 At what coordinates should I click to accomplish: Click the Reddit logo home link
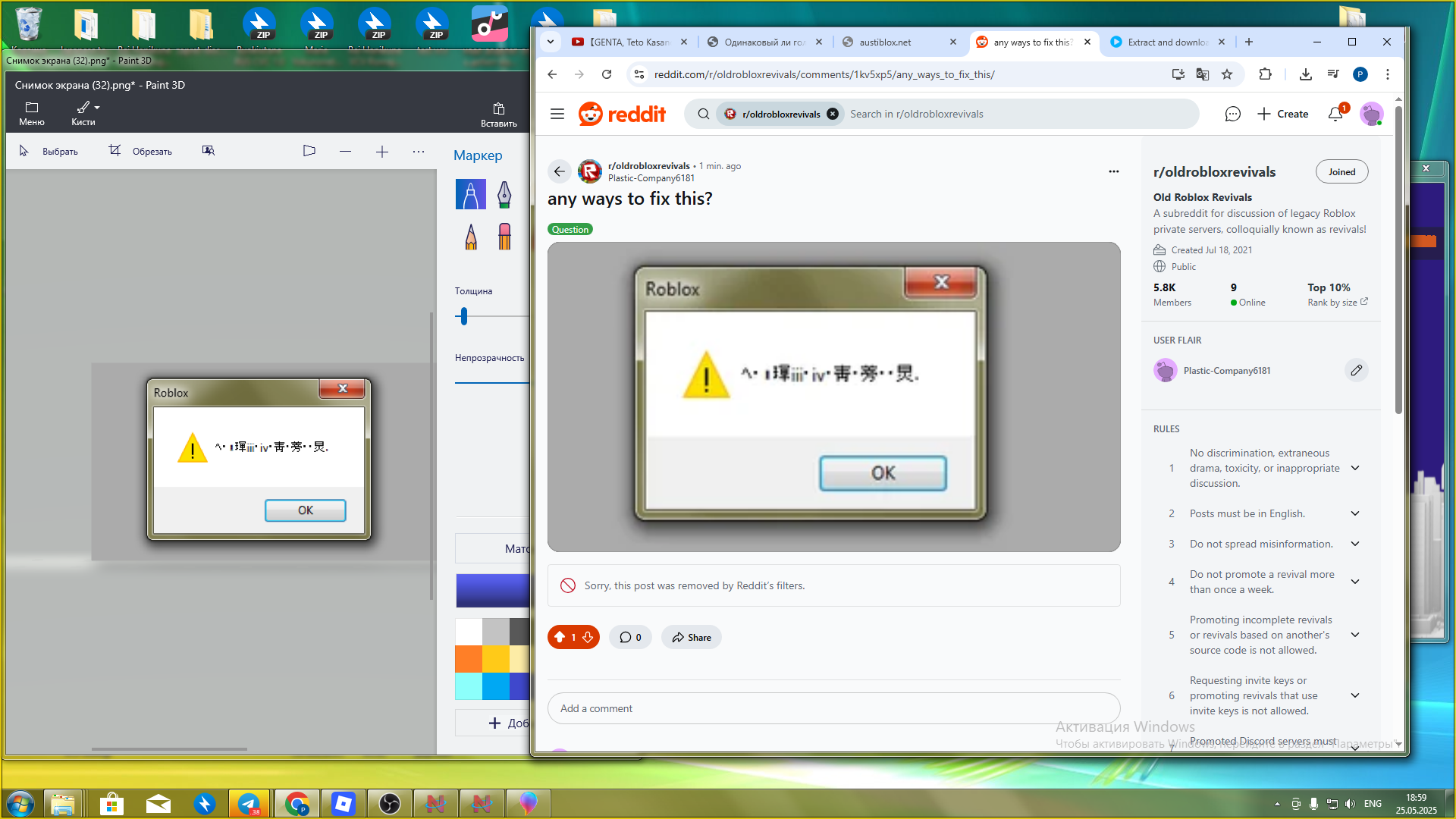pos(622,114)
